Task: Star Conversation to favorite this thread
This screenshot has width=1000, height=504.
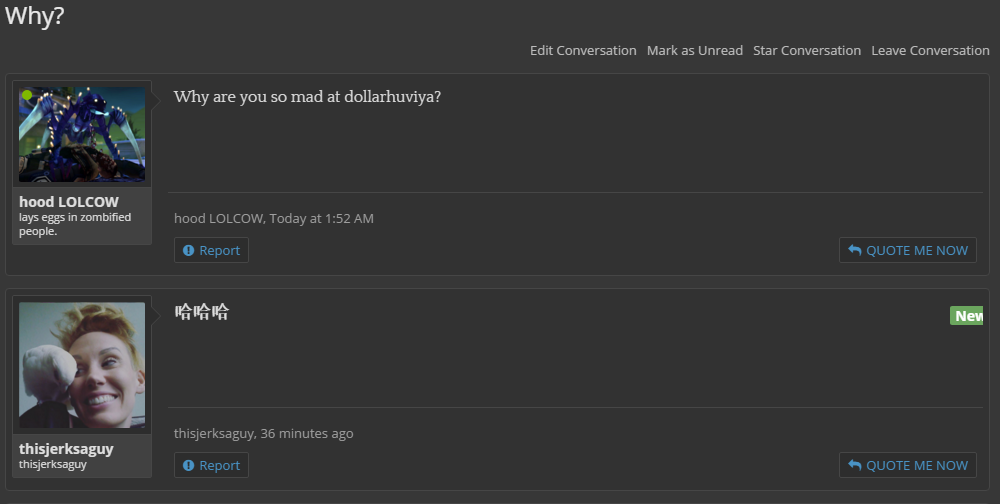Action: 807,50
